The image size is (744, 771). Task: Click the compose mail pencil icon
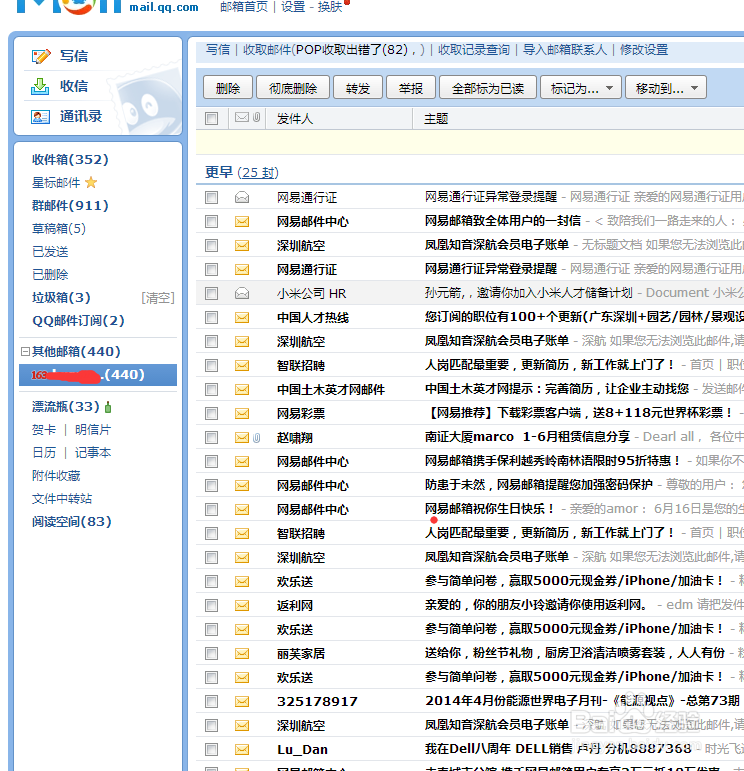pyautogui.click(x=41, y=56)
